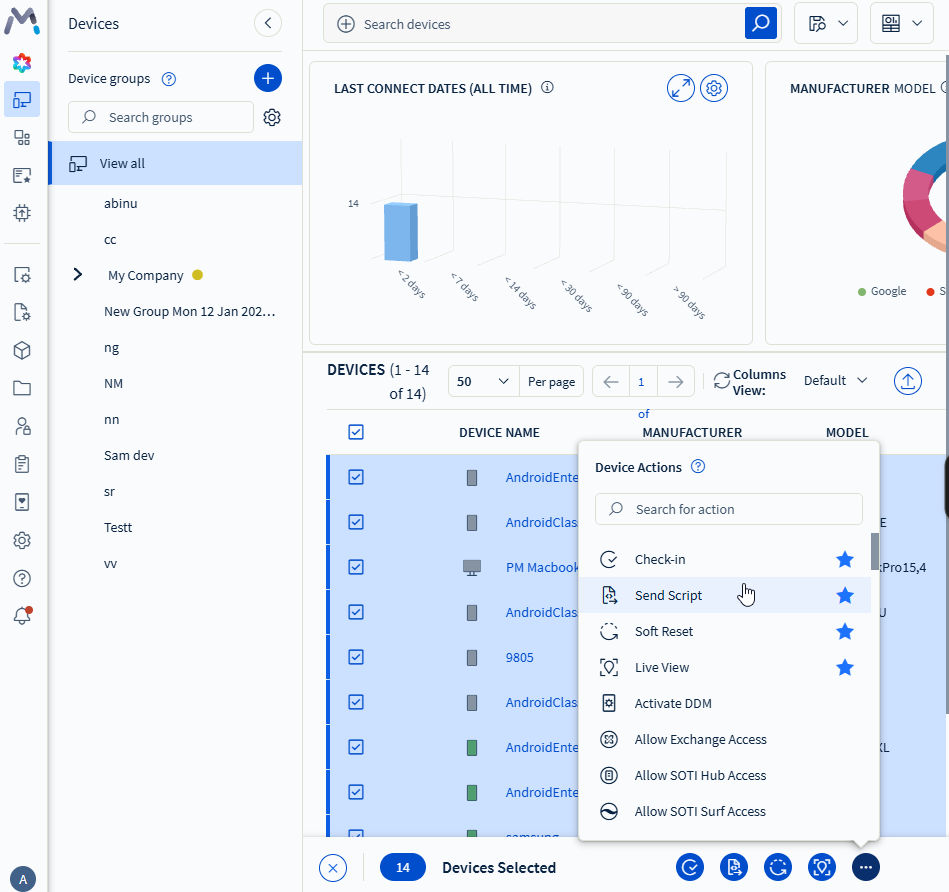
Task: Click the Search for action field
Action: pyautogui.click(x=729, y=509)
